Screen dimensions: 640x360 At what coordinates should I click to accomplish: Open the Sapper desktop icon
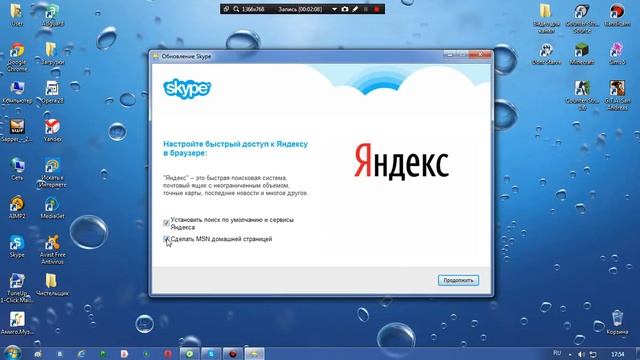pos(17,131)
